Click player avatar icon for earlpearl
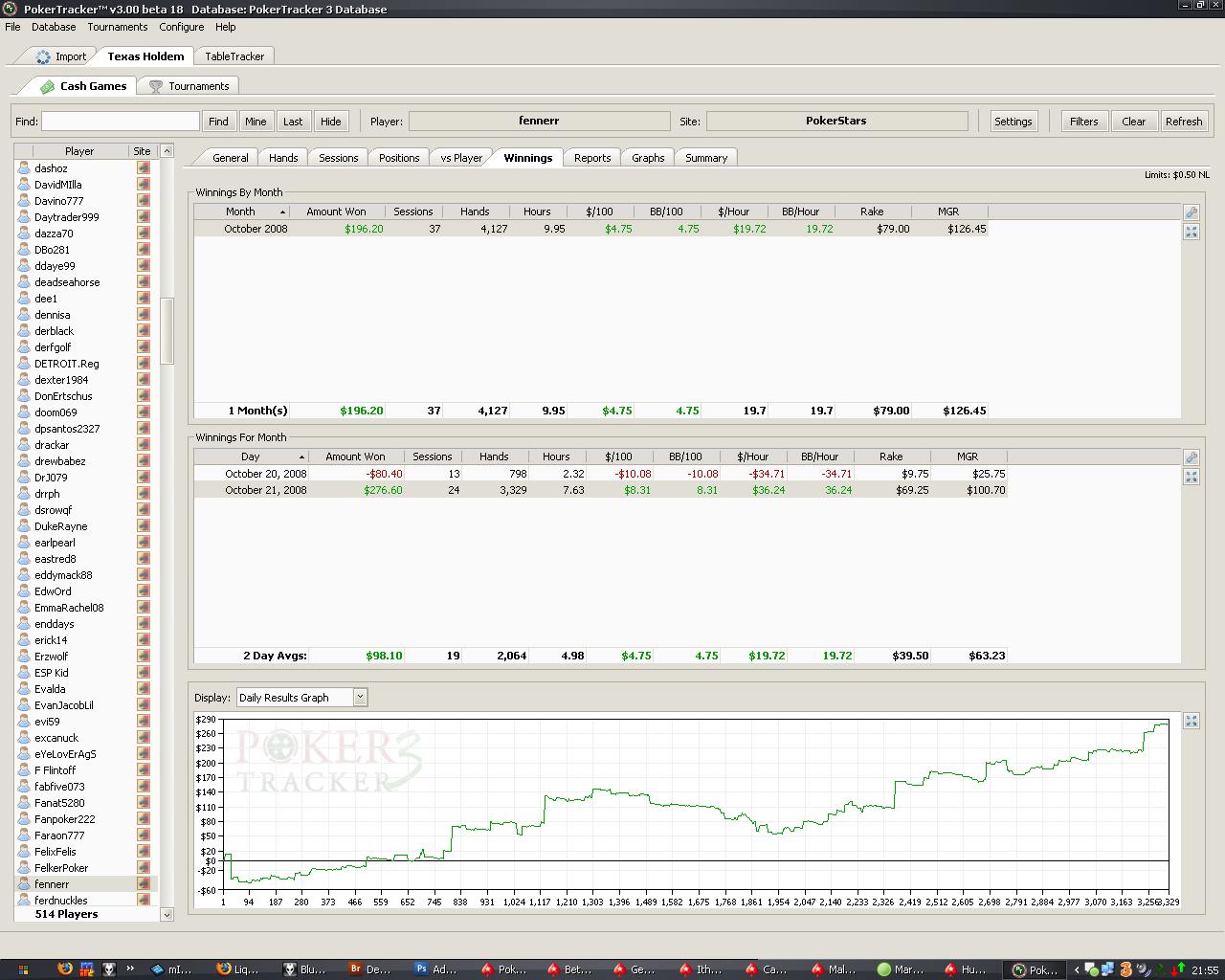The width and height of the screenshot is (1225, 980). click(x=25, y=542)
